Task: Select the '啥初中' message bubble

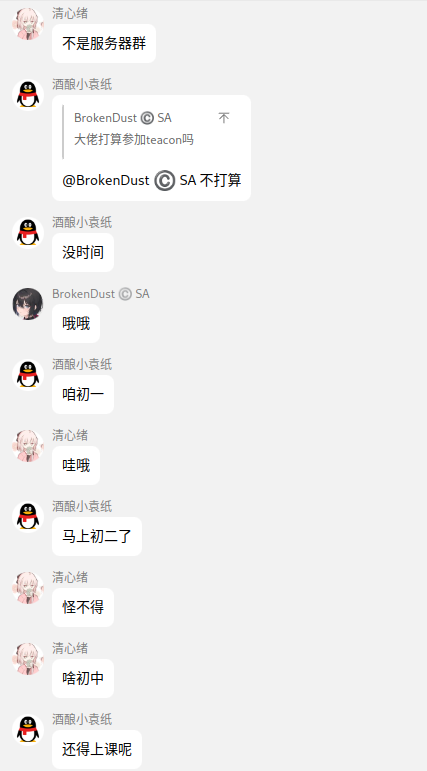Action: [x=83, y=679]
